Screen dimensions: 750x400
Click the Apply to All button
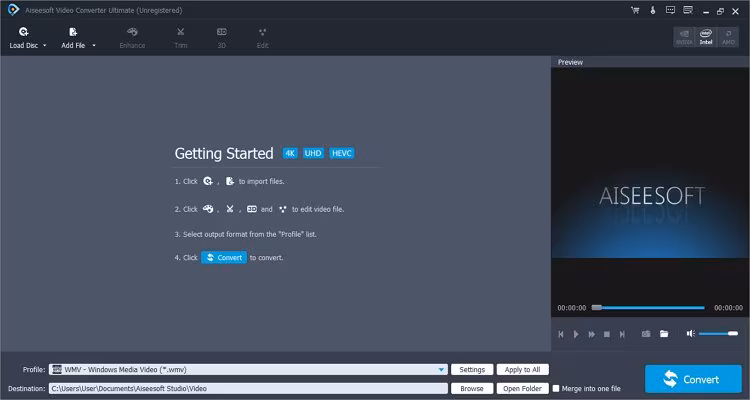point(522,369)
